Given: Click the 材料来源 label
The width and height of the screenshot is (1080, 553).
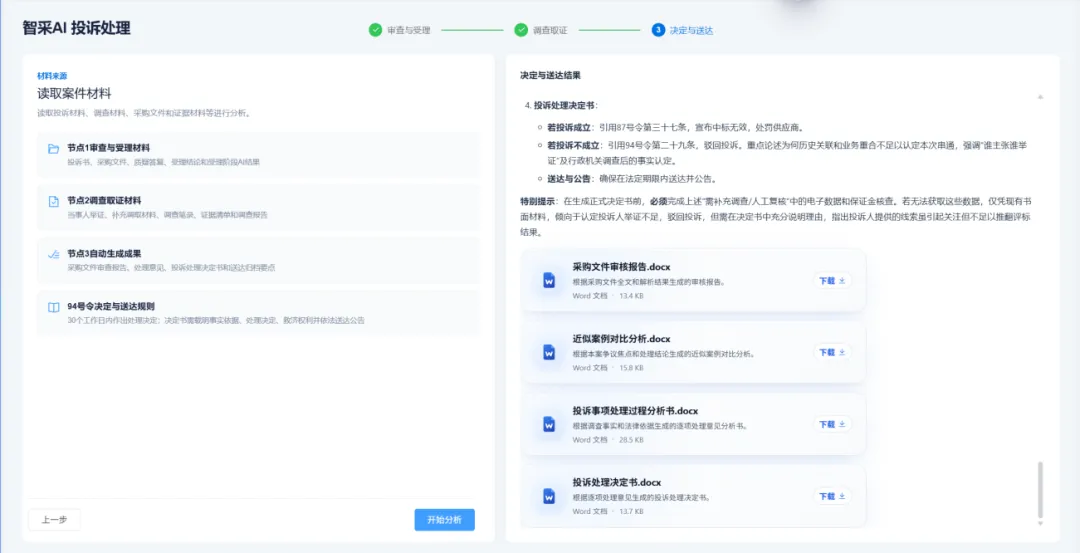Looking at the screenshot, I should [x=52, y=76].
